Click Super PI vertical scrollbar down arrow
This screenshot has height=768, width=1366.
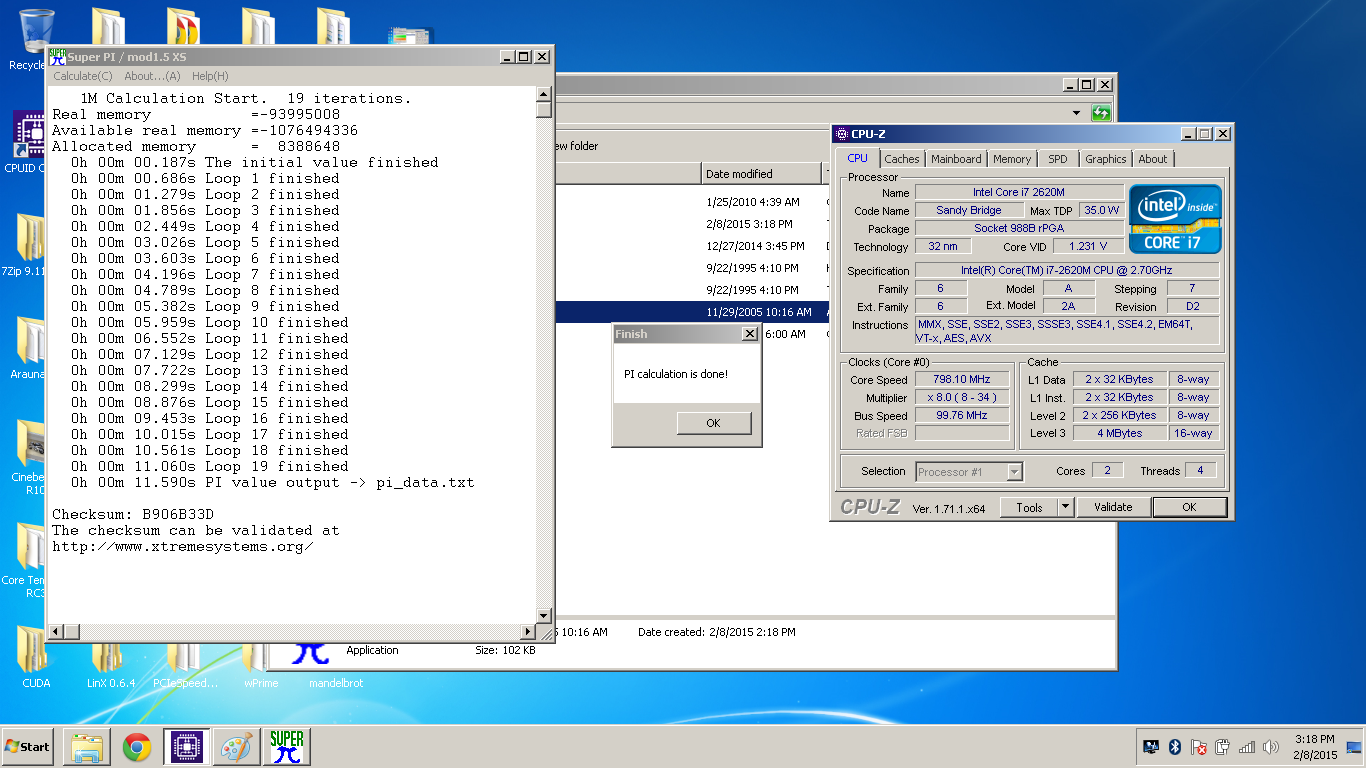click(x=544, y=616)
